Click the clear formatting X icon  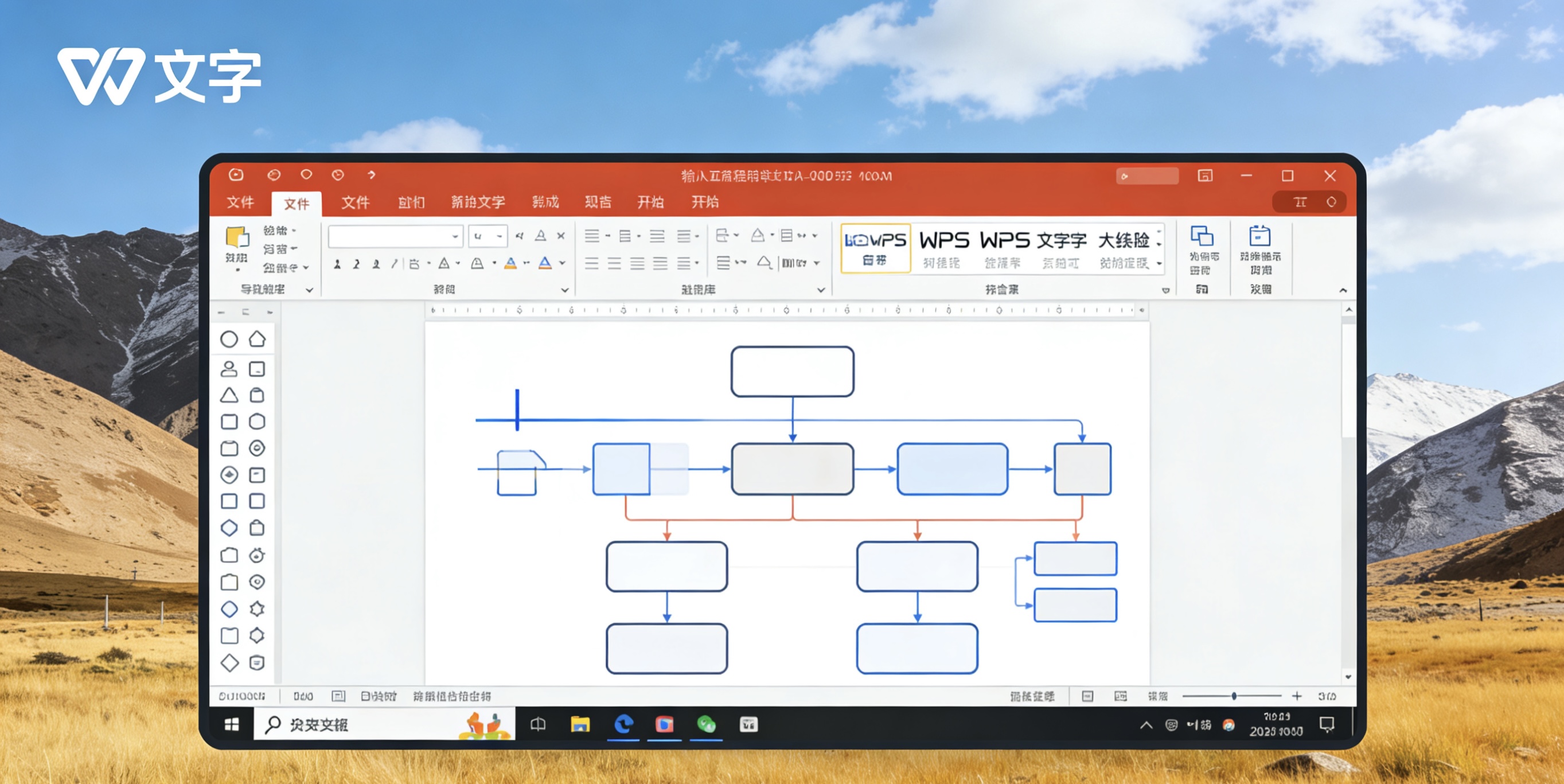click(x=561, y=236)
